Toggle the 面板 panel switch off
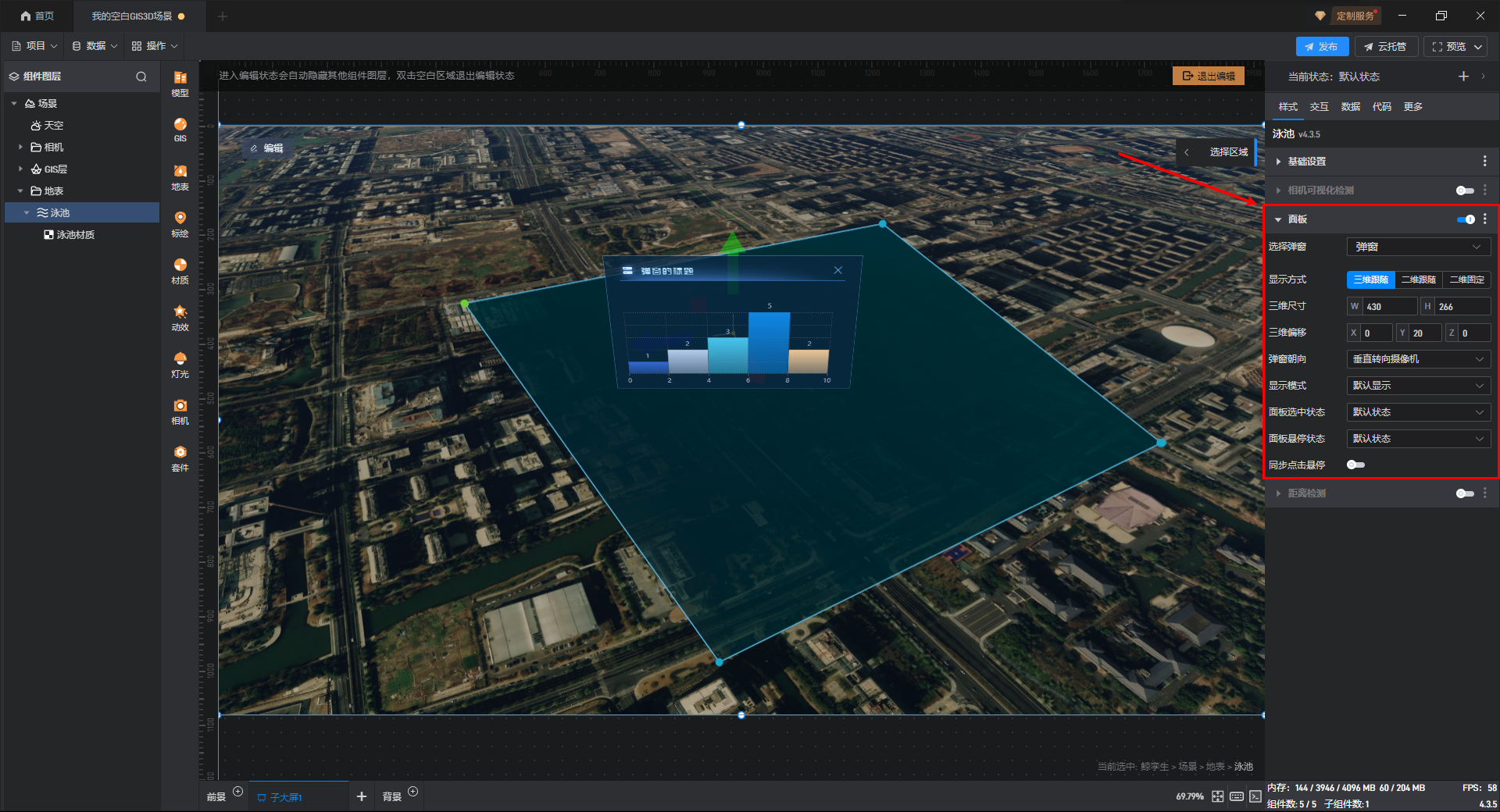Viewport: 1500px width, 812px height. pos(1465,219)
